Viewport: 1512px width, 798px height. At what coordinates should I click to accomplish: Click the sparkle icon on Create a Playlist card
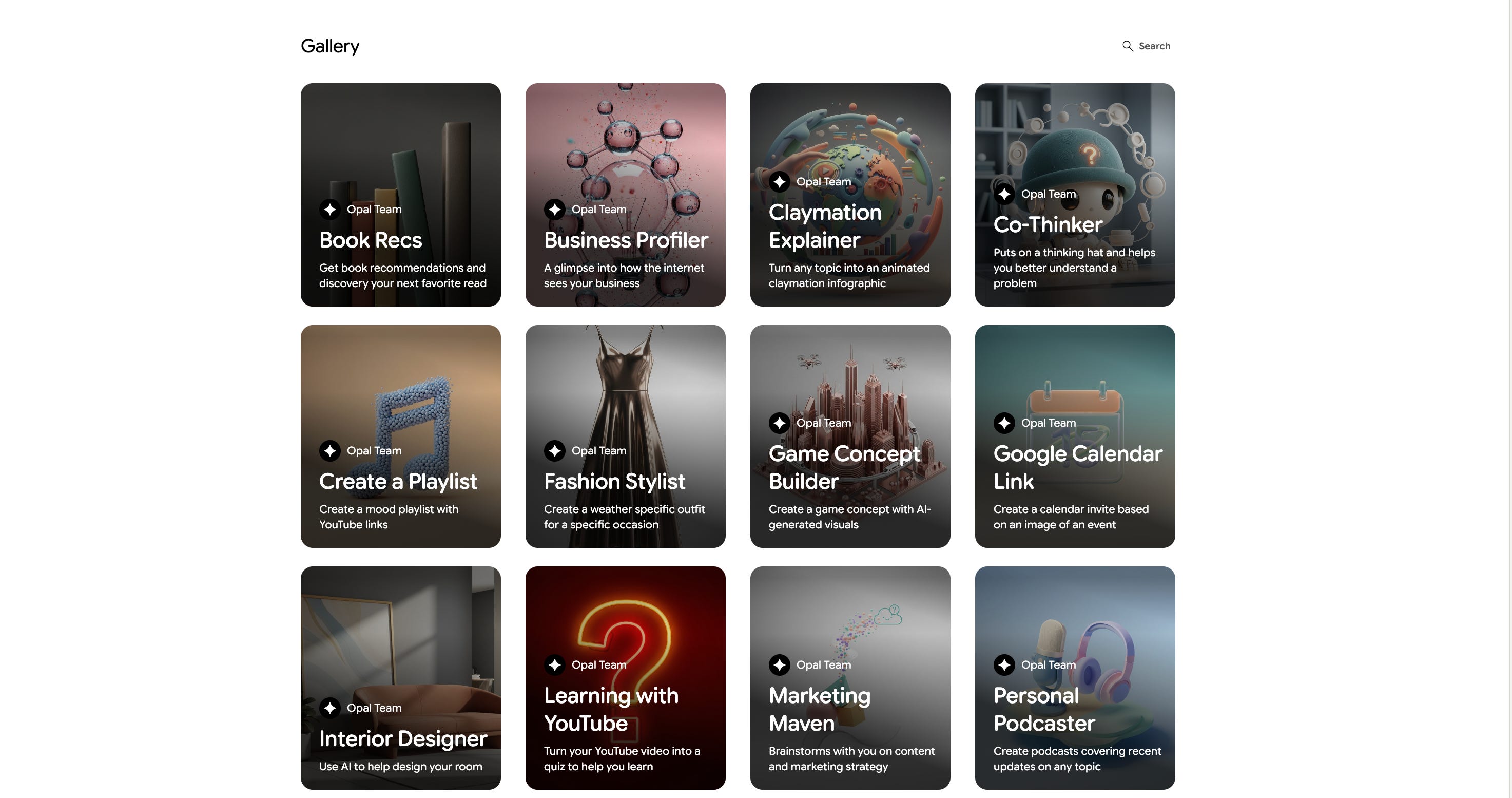(330, 450)
